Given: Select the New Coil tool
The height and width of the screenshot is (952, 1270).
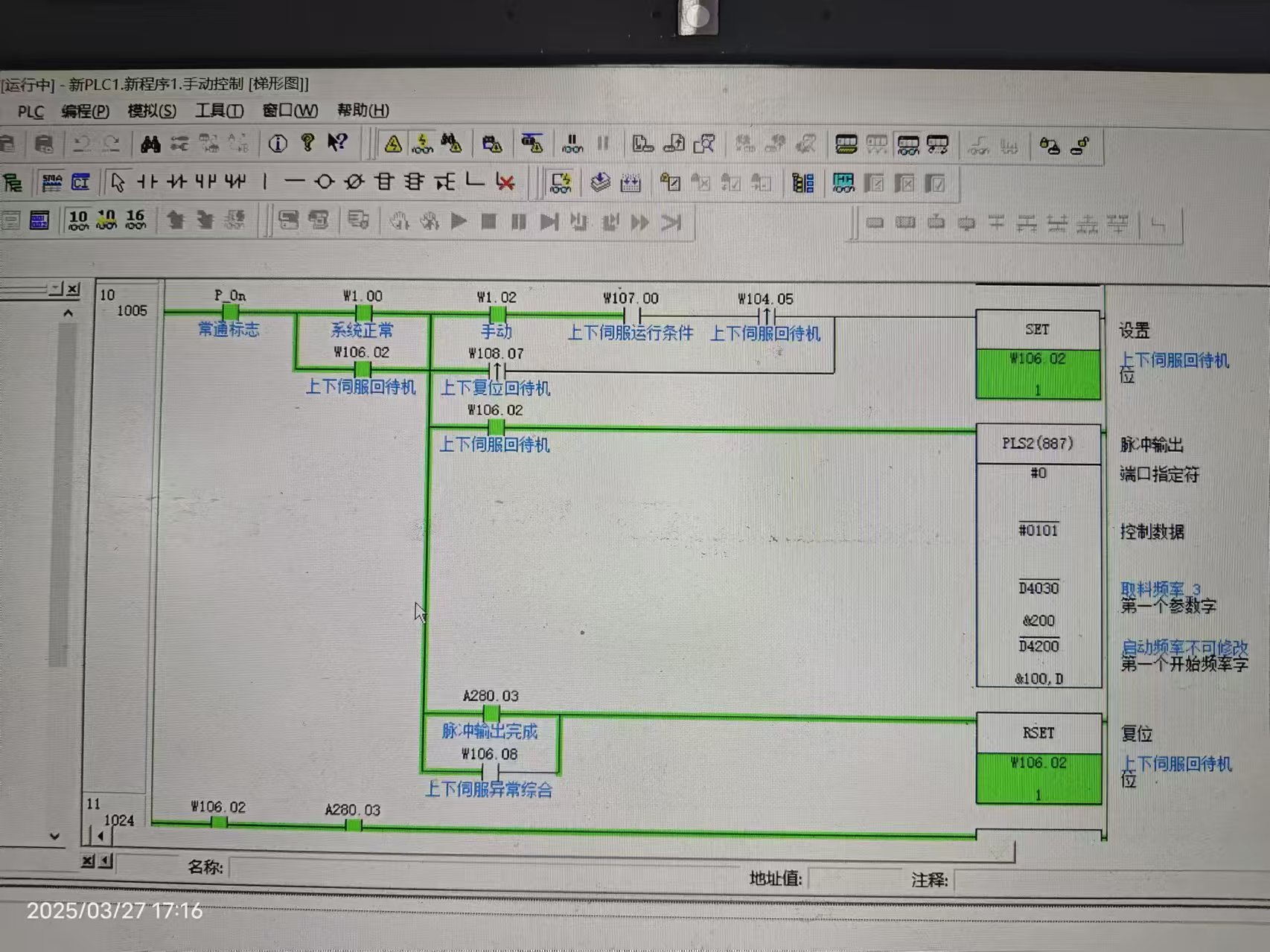Looking at the screenshot, I should coord(324,182).
